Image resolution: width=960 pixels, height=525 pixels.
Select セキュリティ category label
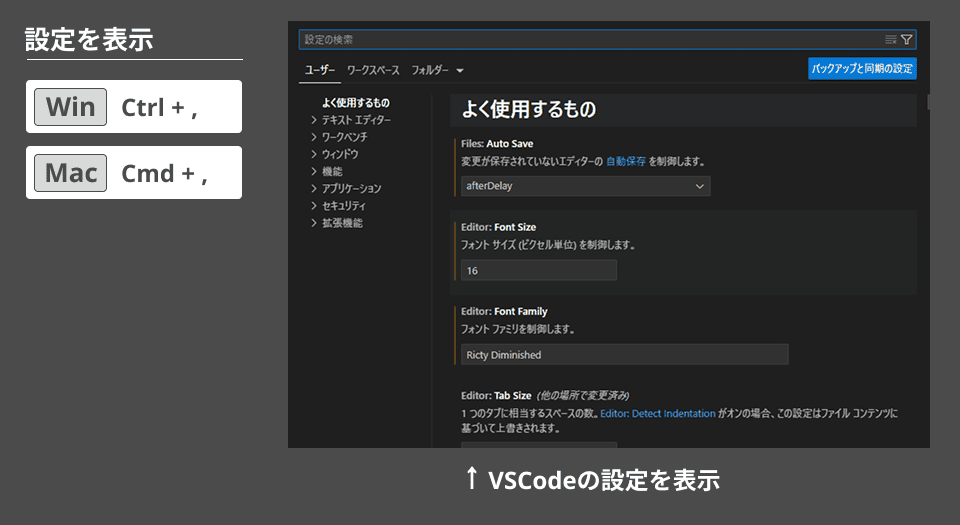[x=343, y=206]
